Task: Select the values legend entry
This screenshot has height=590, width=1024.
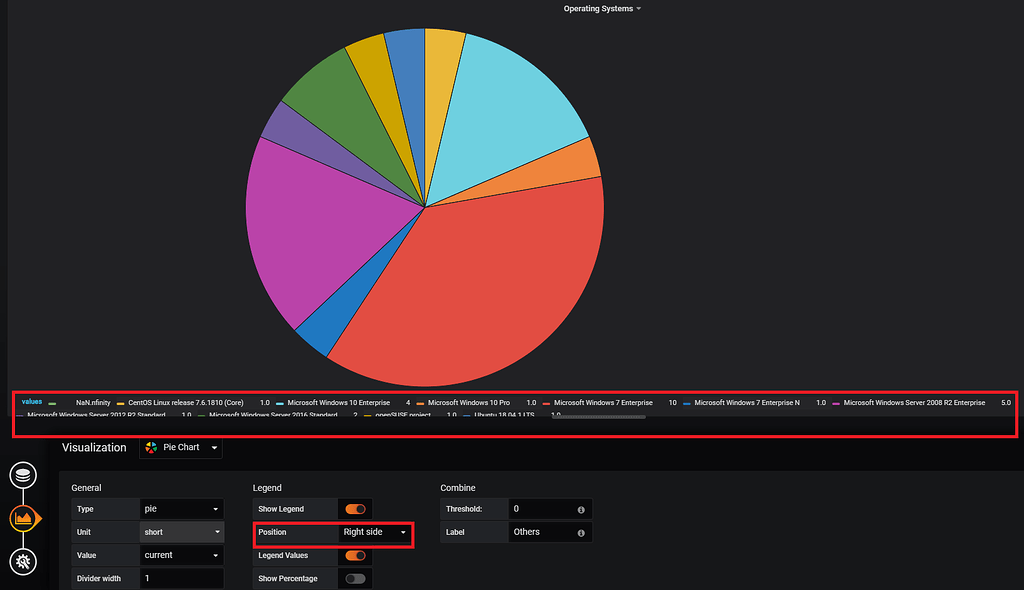Action: click(x=30, y=402)
